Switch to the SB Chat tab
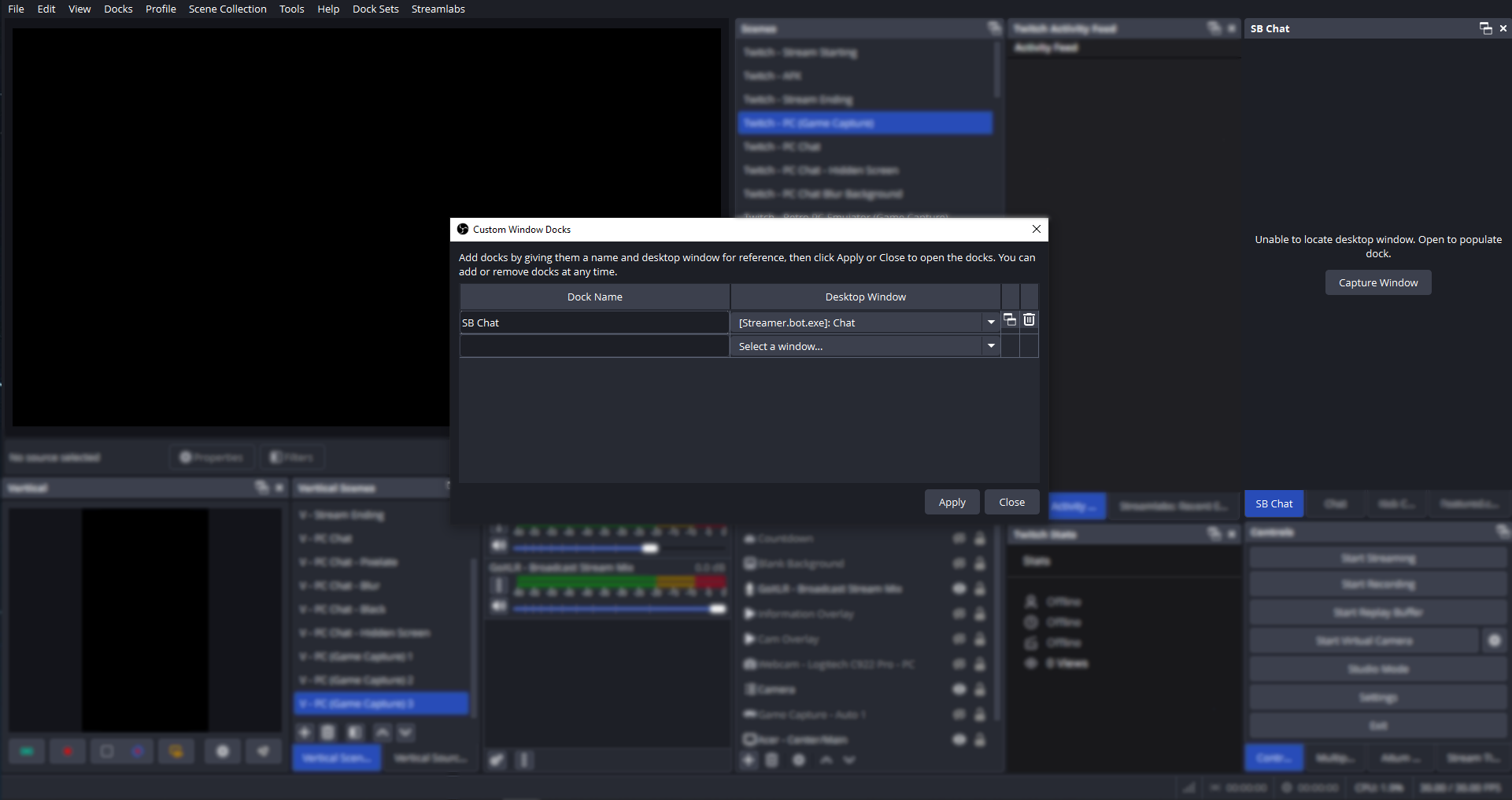 coord(1274,504)
